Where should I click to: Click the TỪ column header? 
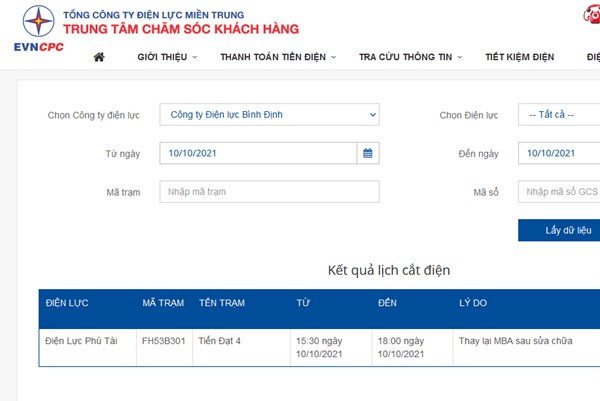point(303,303)
